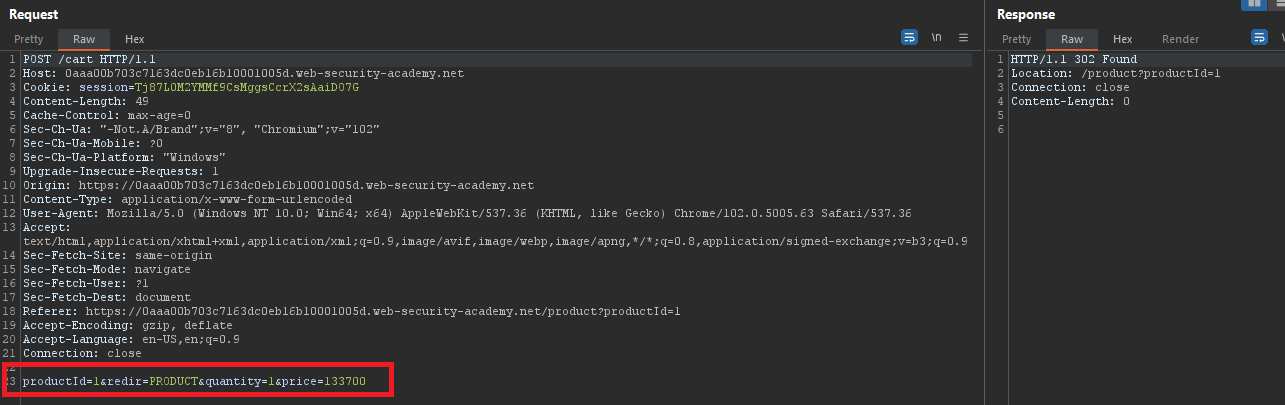
Task: Open the Response Pretty tab
Action: 1016,39
